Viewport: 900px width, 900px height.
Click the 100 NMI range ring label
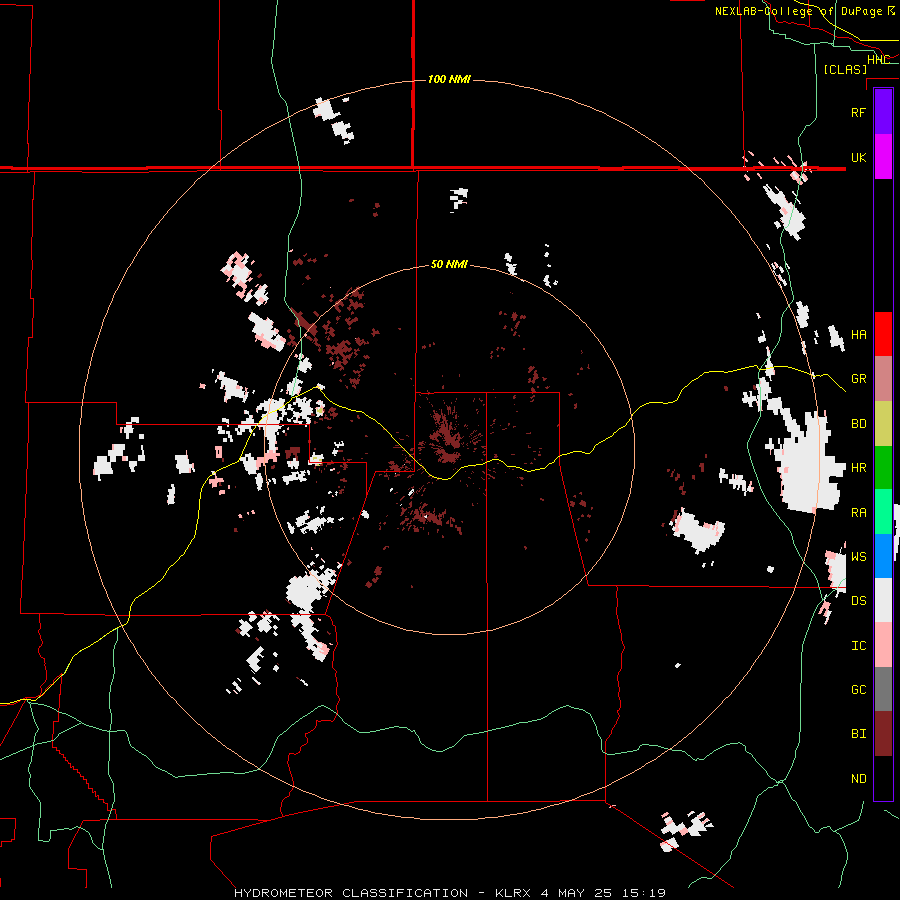tap(449, 79)
